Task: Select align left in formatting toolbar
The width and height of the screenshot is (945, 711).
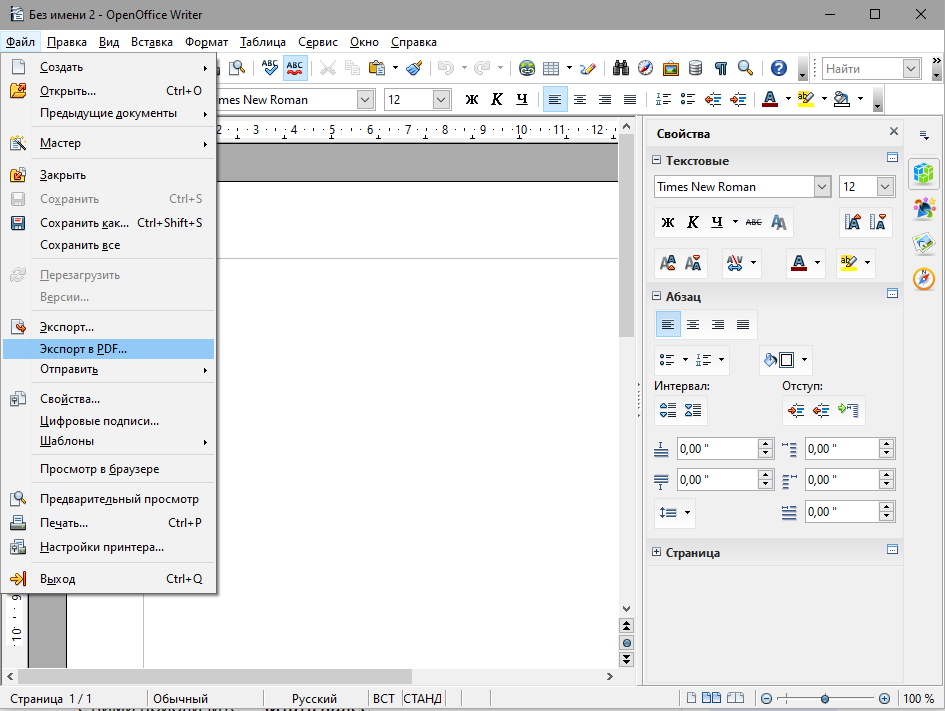Action: click(x=555, y=99)
